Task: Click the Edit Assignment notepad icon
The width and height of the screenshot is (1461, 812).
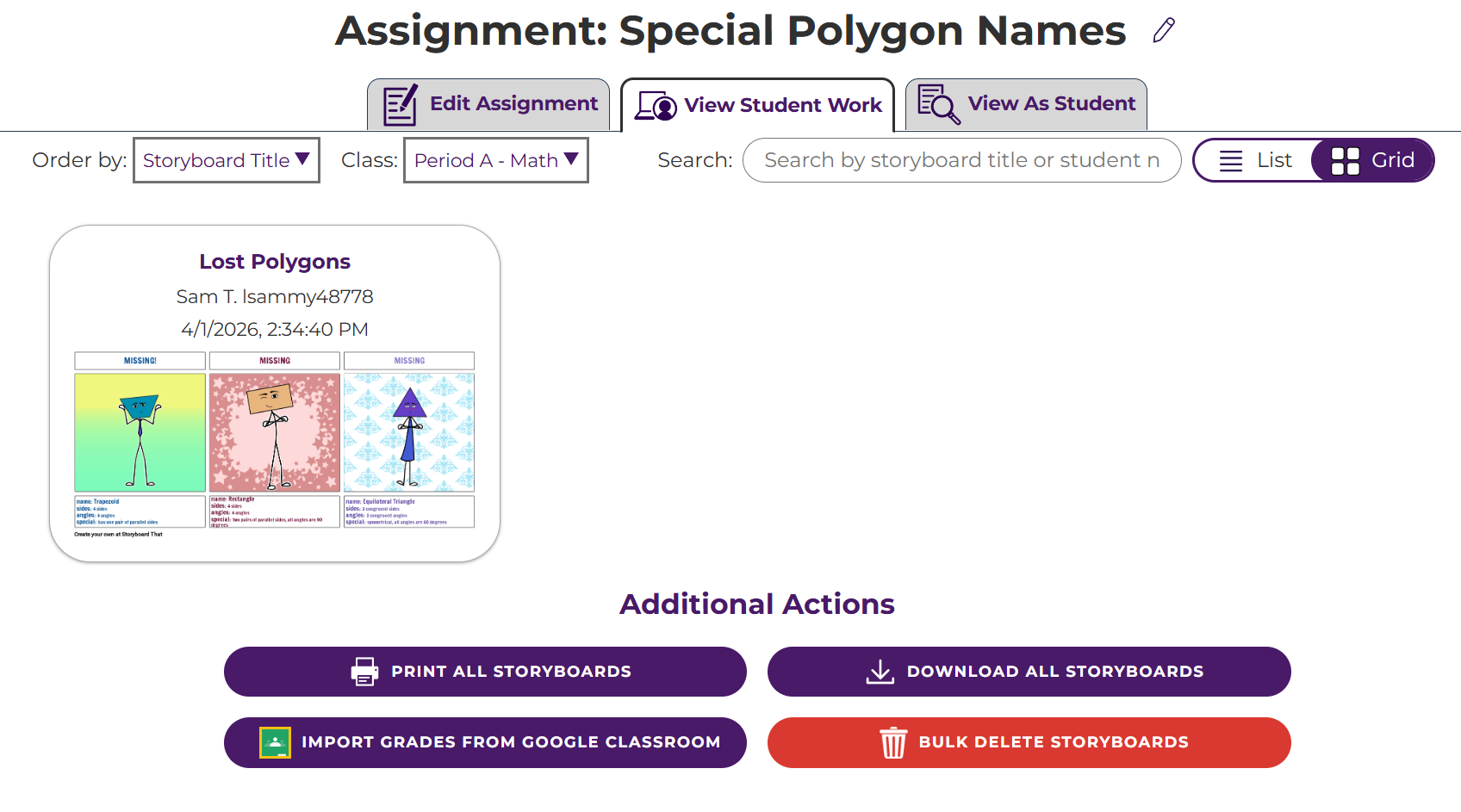Action: tap(401, 105)
